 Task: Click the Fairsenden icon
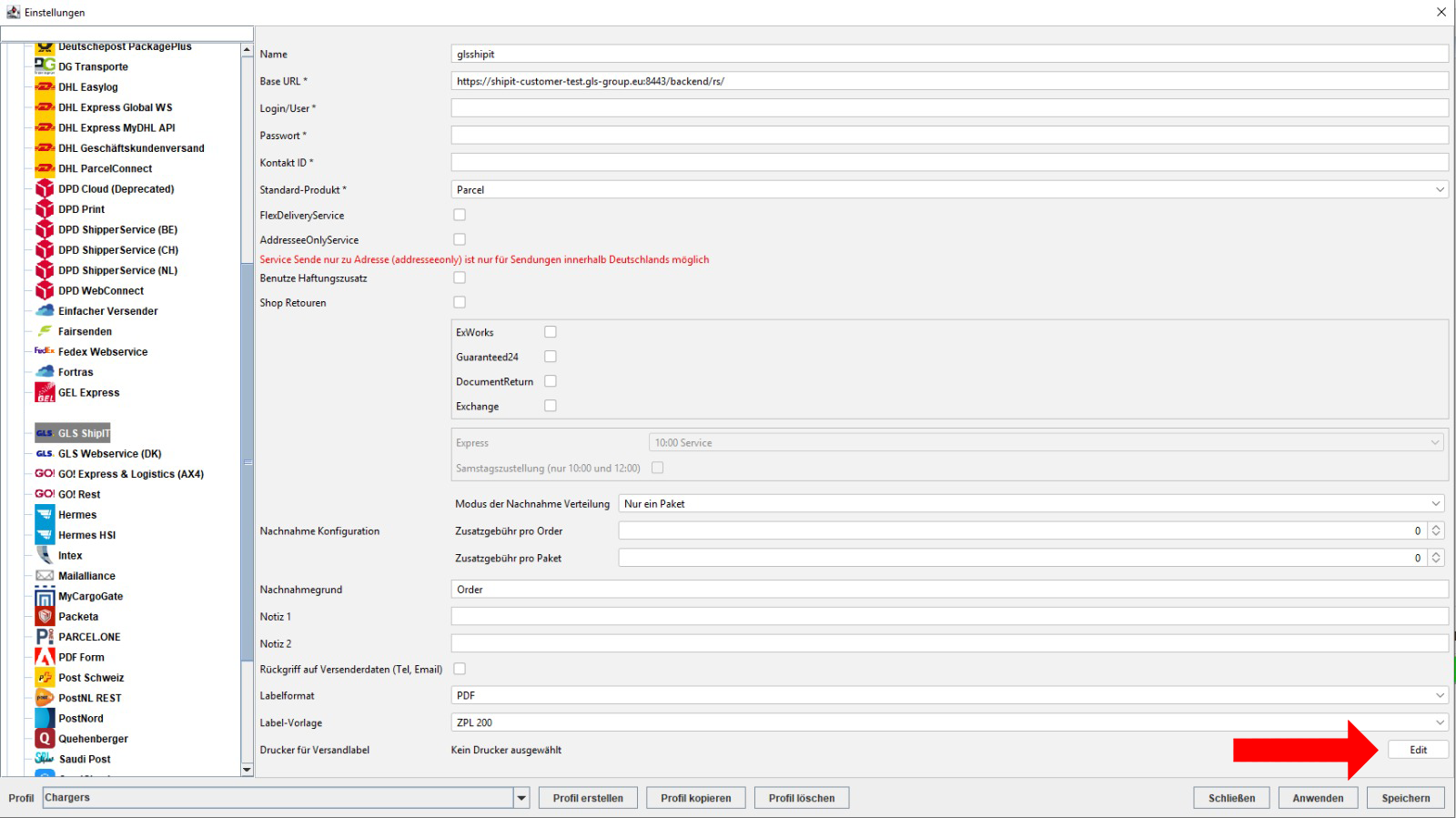[x=45, y=331]
